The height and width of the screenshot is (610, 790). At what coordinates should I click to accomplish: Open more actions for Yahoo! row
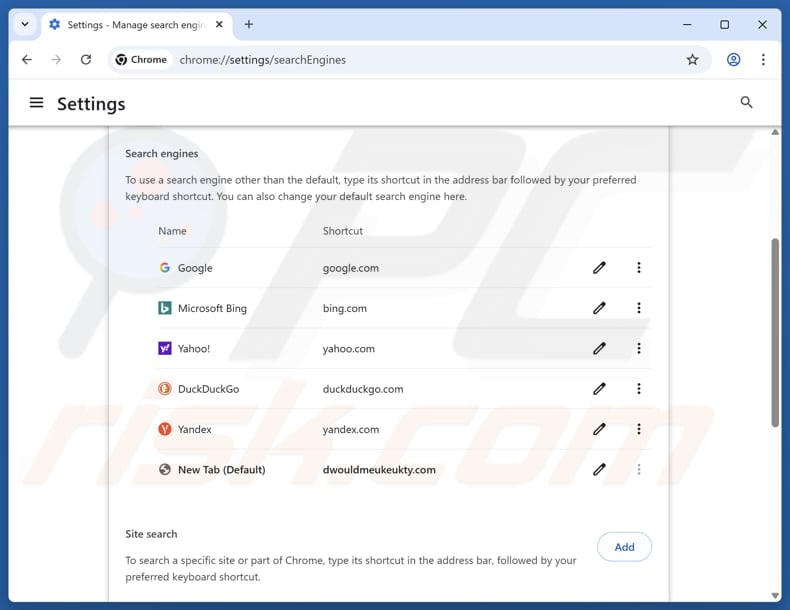pos(639,349)
